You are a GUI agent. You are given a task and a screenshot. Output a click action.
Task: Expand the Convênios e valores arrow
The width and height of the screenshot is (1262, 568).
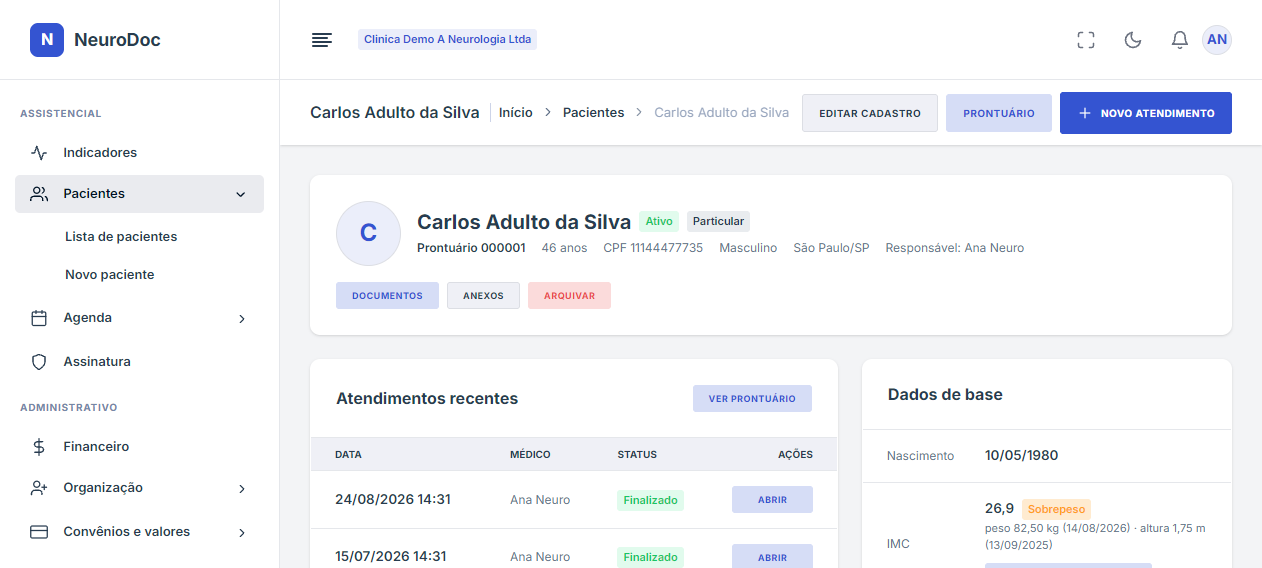click(241, 533)
